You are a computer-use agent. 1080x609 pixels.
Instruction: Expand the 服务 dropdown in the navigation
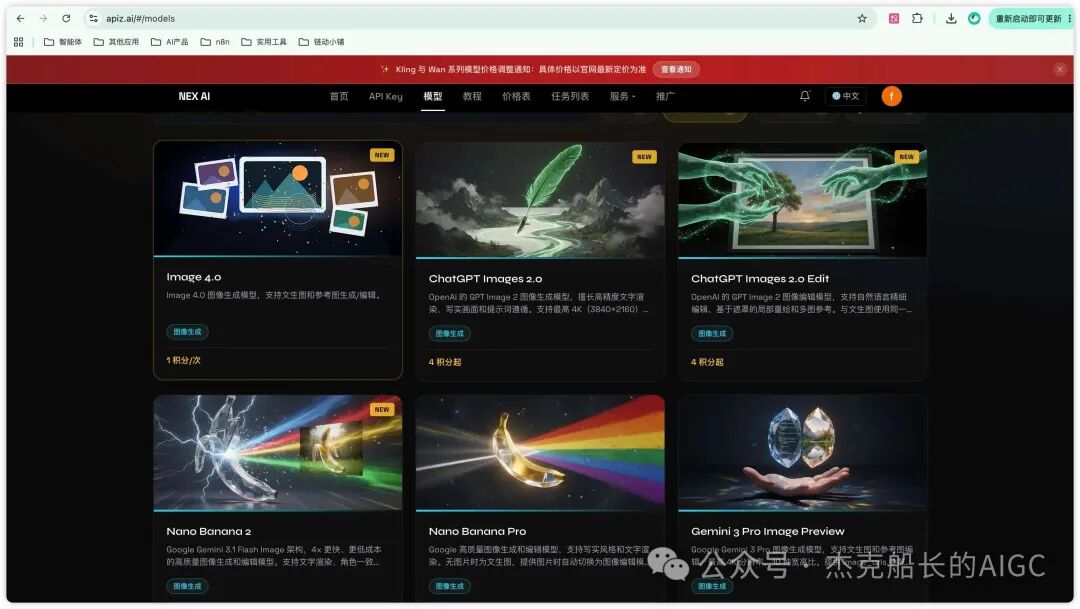coord(622,96)
